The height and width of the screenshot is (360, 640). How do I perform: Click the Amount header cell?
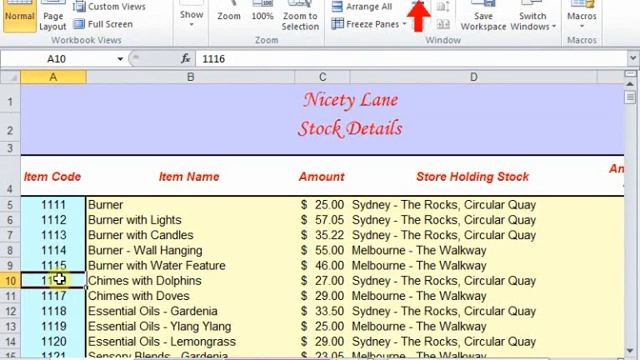pos(322,176)
